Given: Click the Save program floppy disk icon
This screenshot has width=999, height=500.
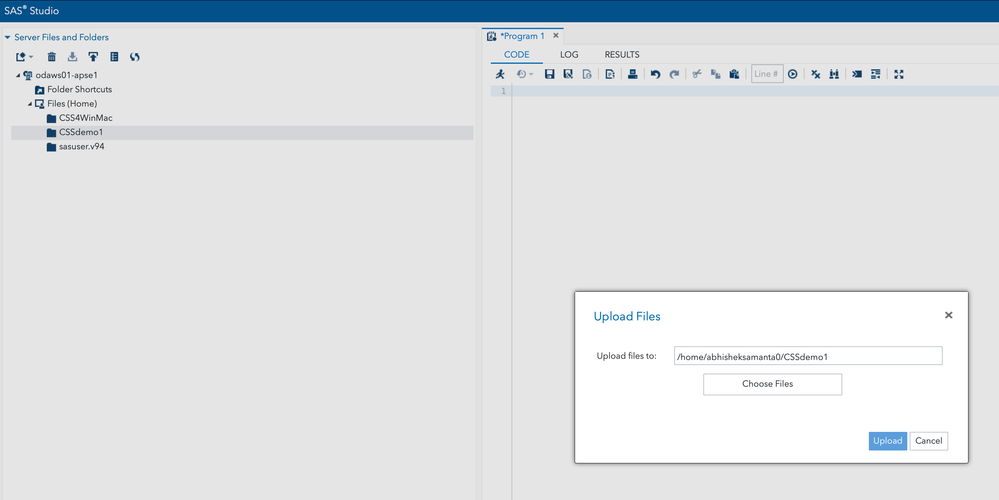Looking at the screenshot, I should (549, 74).
